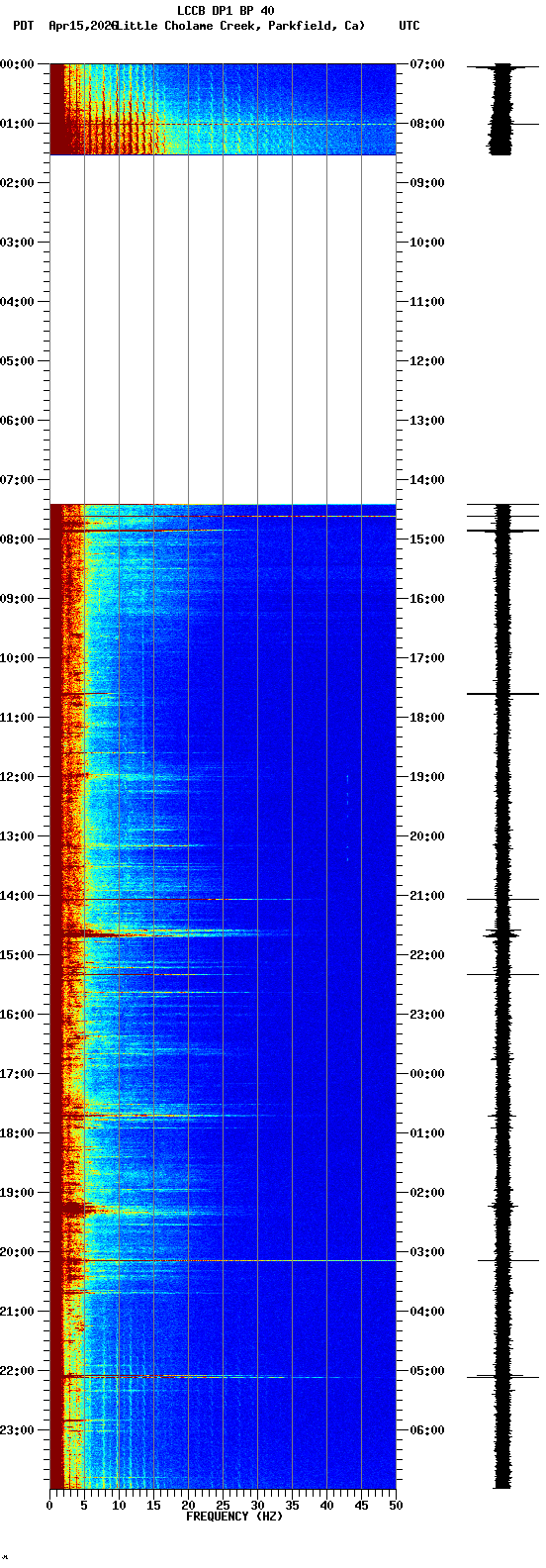Click the '17:00' label on the UTC axis
The height and width of the screenshot is (1568, 546).
point(427,658)
